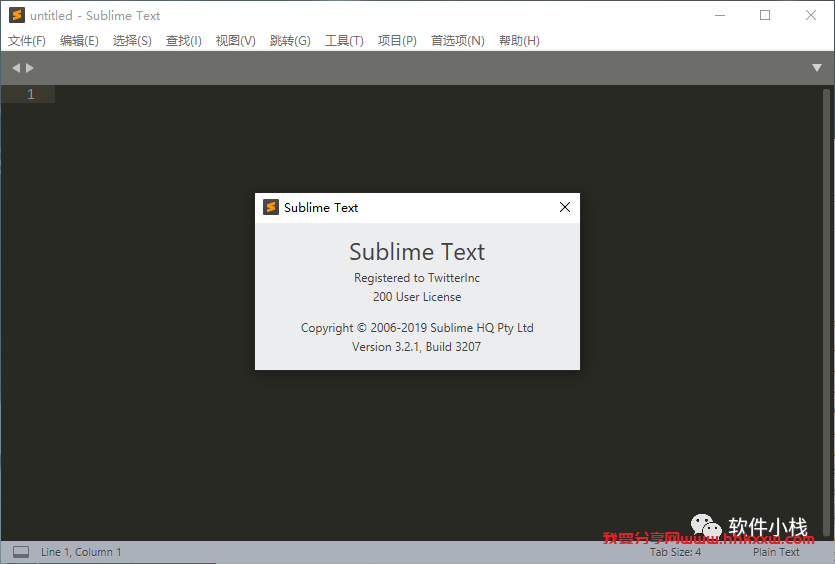Open the 编辑(E) edit menu
This screenshot has height=564, width=835.
79,40
